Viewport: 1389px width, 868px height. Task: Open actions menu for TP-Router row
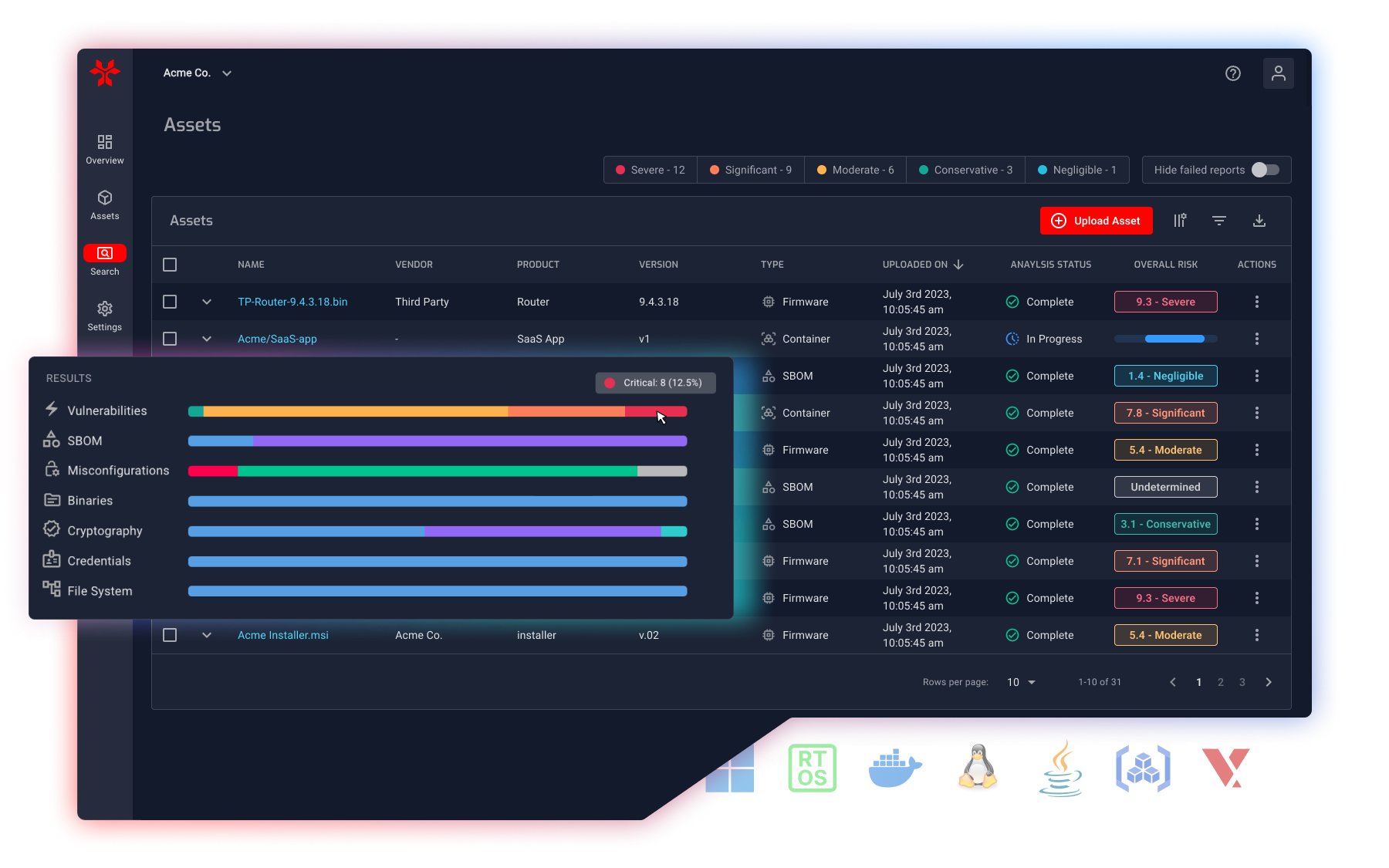pyautogui.click(x=1257, y=302)
